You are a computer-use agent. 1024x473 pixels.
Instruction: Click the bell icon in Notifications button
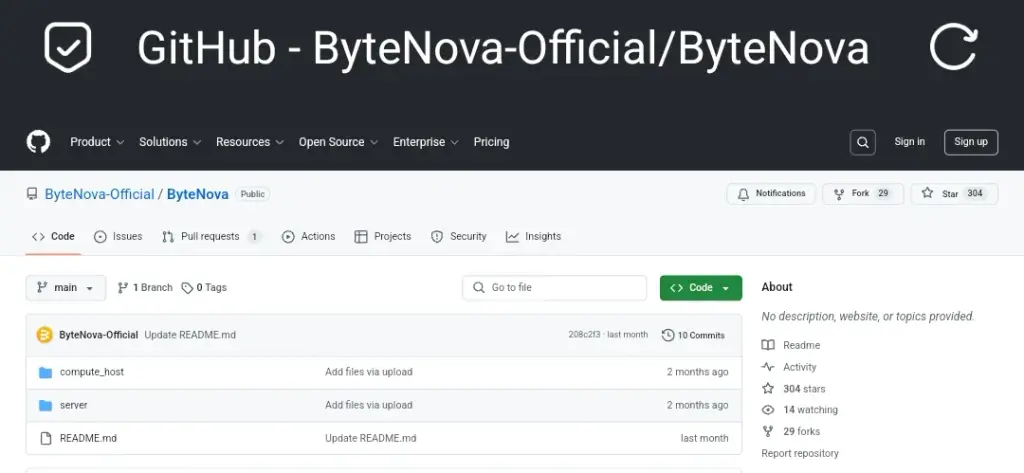743,194
